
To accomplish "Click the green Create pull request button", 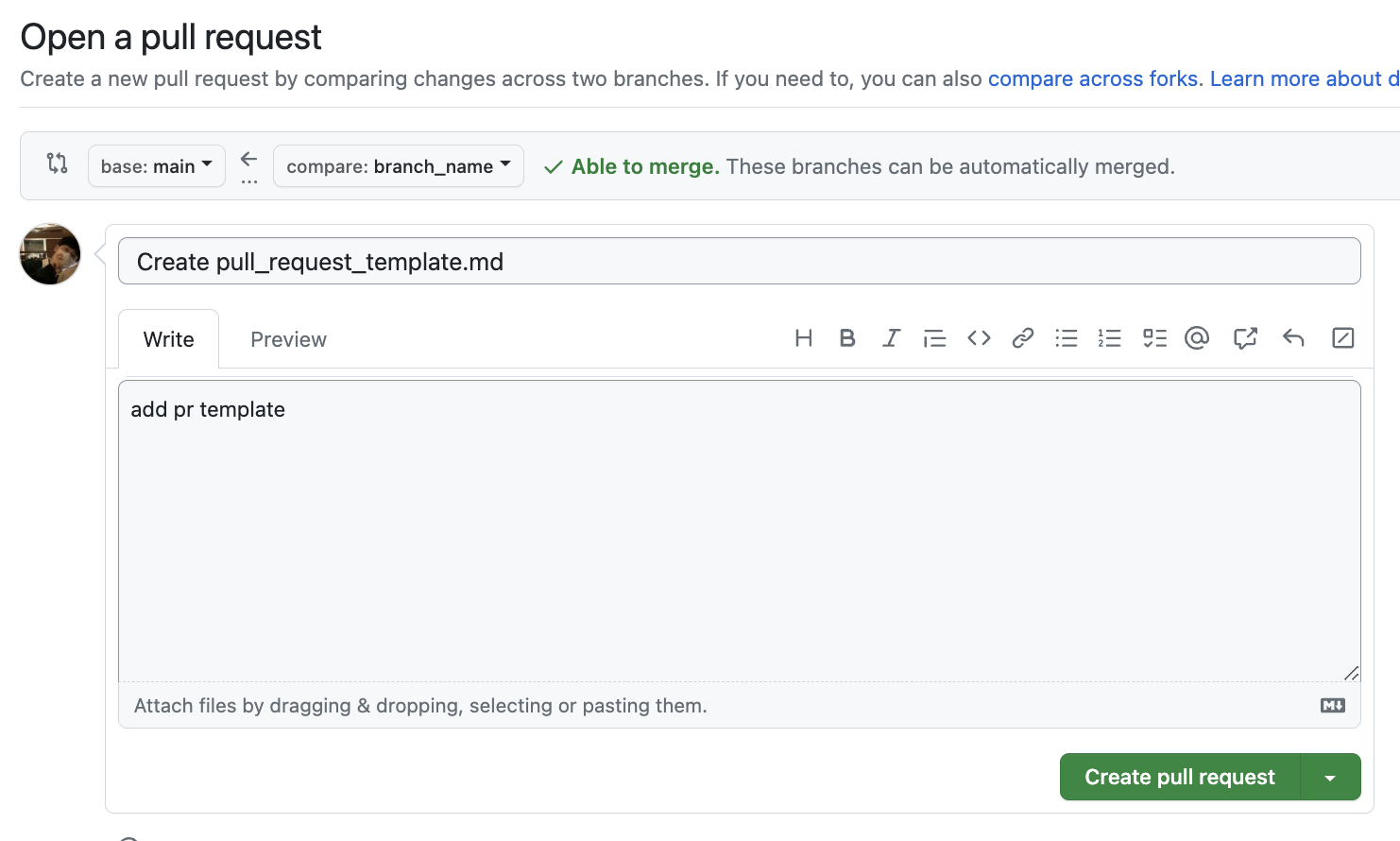I will (1179, 778).
